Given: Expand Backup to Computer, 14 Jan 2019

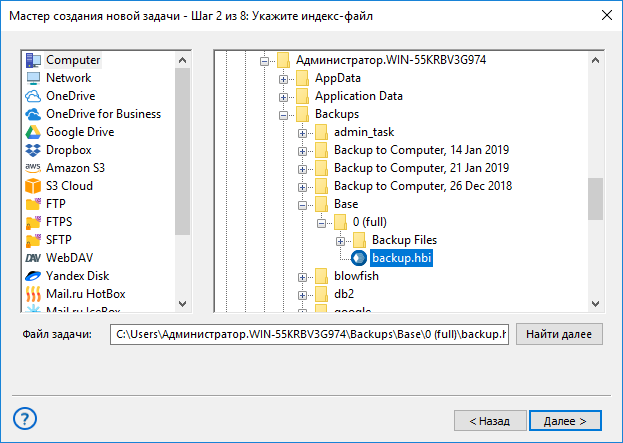Looking at the screenshot, I should tap(302, 151).
